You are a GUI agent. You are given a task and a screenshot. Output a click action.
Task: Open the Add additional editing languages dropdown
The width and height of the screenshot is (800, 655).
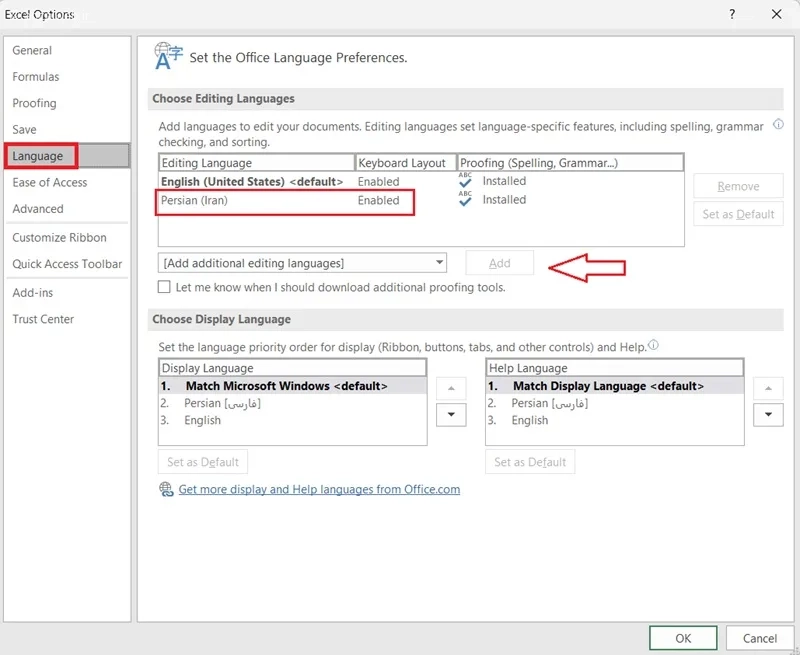(x=302, y=263)
